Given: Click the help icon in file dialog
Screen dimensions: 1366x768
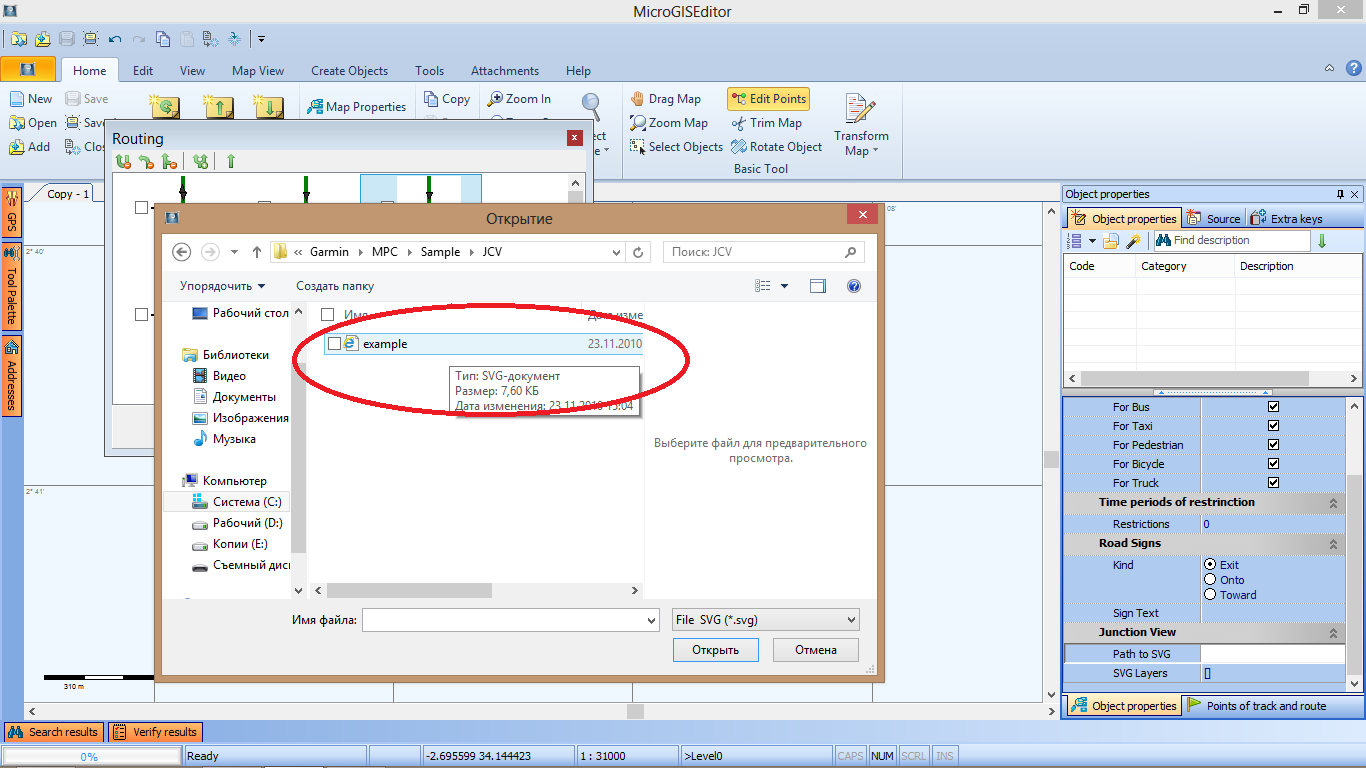Looking at the screenshot, I should pos(854,286).
